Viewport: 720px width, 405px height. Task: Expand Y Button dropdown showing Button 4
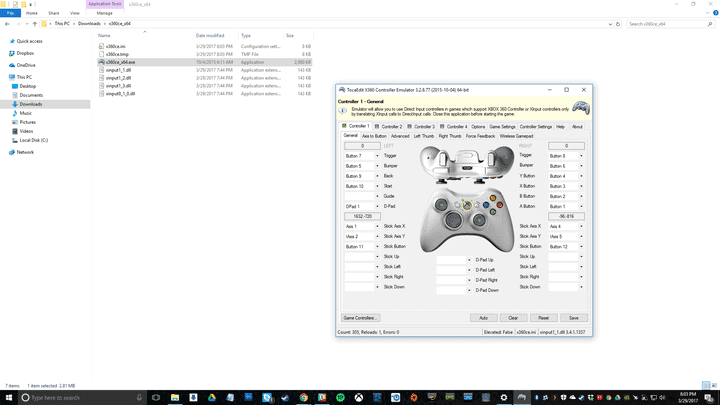[x=581, y=176]
